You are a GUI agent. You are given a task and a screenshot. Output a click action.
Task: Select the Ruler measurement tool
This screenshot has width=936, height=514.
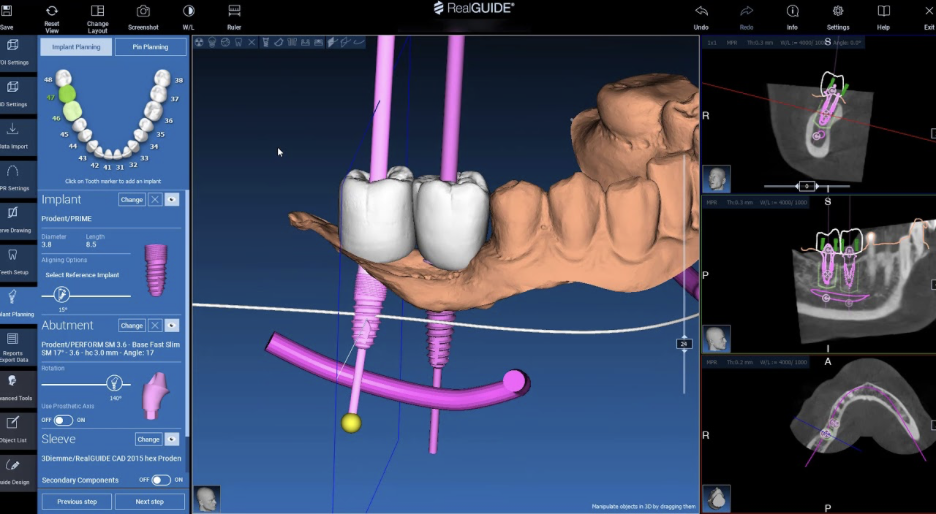click(x=234, y=15)
